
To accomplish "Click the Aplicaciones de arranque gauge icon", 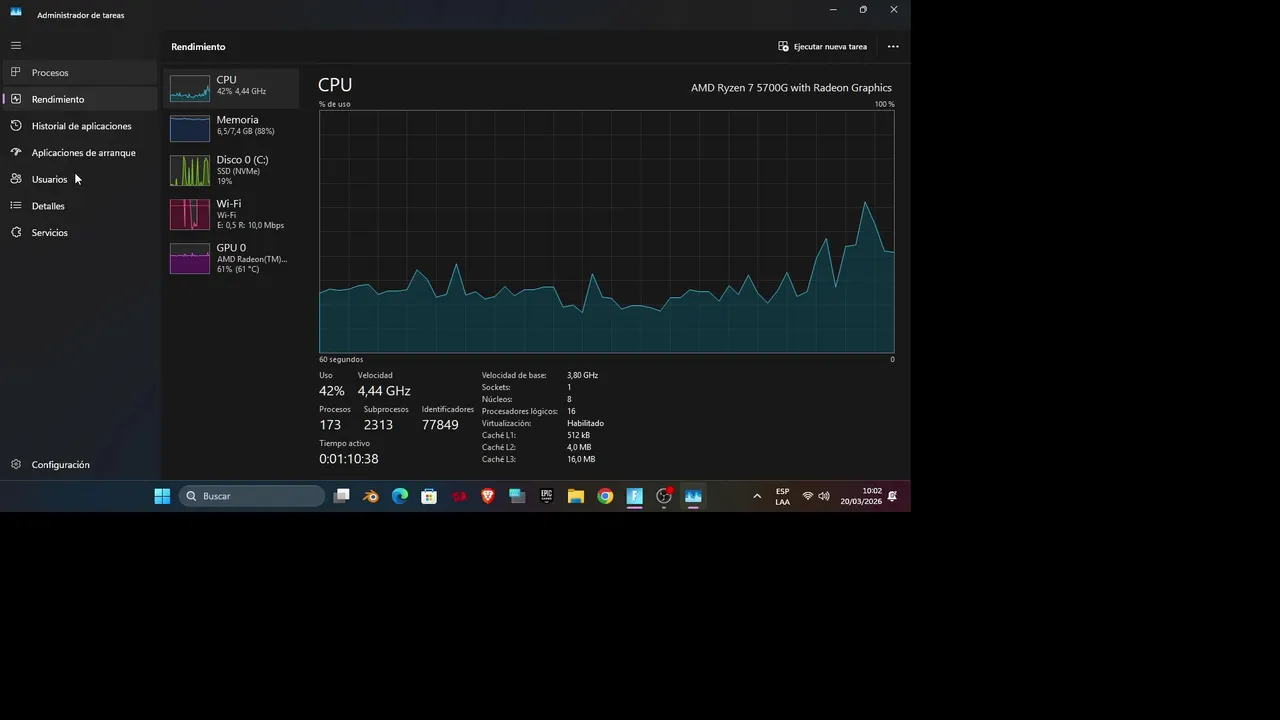I will tap(16, 152).
